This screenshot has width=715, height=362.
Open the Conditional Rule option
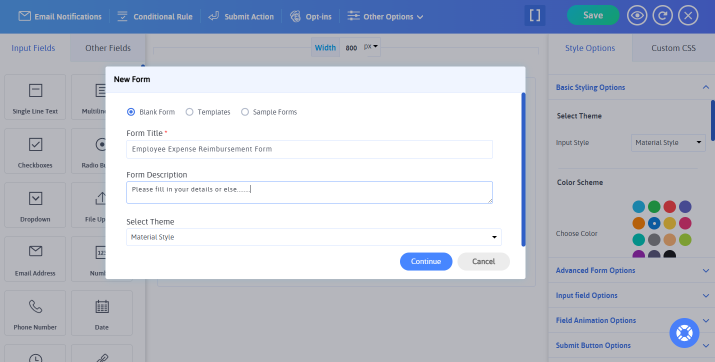point(155,16)
